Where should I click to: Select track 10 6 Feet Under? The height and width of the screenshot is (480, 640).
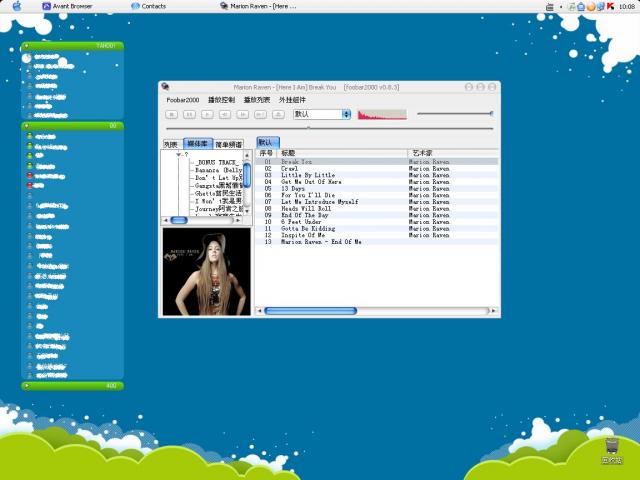coord(377,222)
